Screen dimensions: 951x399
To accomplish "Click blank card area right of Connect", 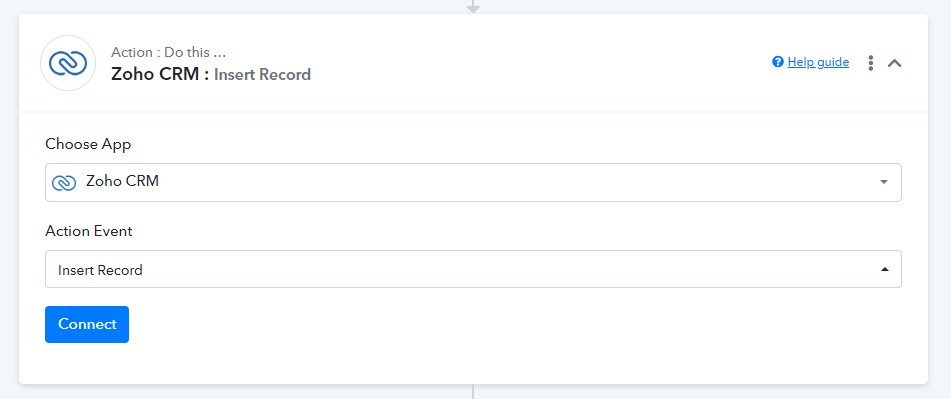I will click(516, 324).
